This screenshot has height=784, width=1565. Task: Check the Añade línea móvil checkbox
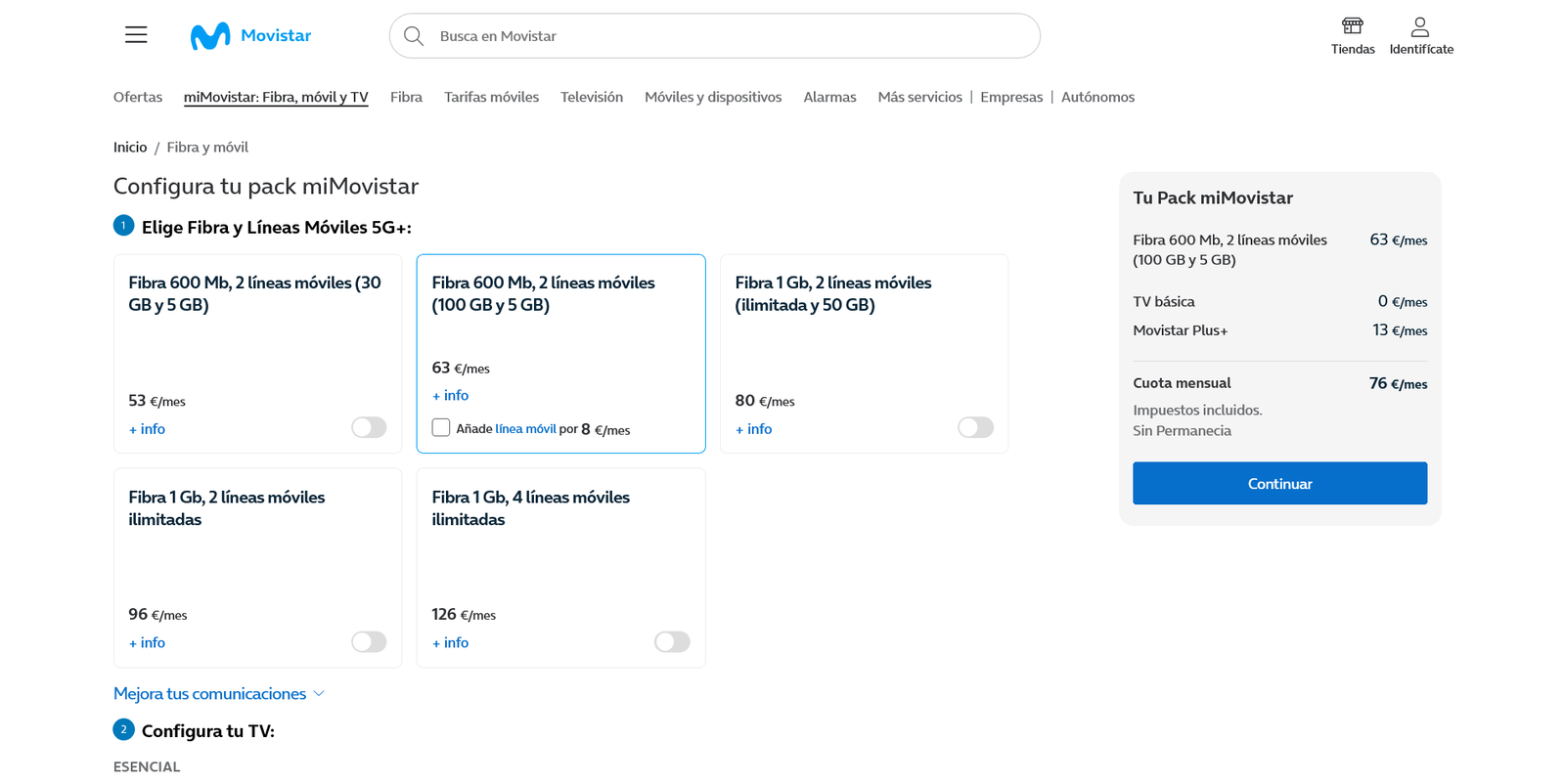point(441,427)
